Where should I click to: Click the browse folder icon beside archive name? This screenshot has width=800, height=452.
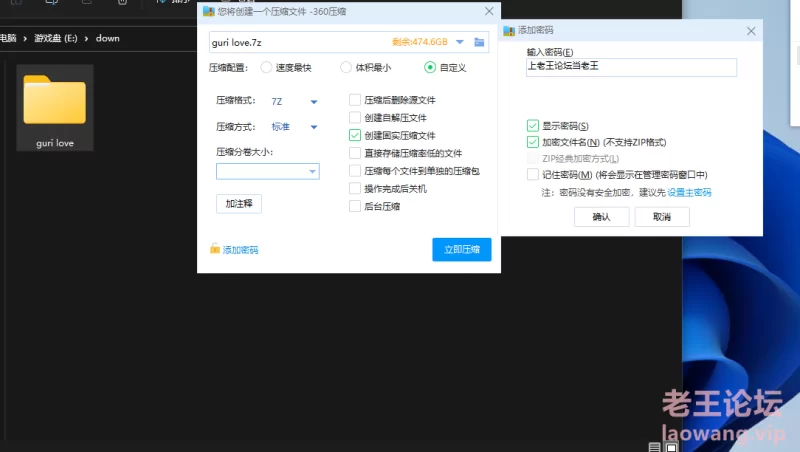tap(479, 42)
